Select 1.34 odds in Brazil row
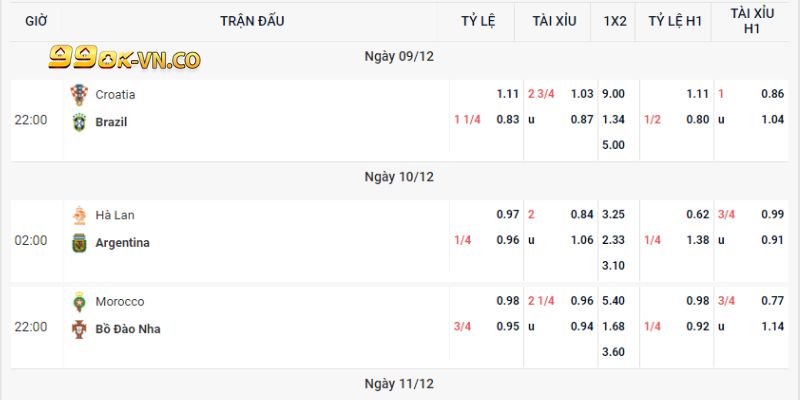800x400 pixels. [x=613, y=120]
